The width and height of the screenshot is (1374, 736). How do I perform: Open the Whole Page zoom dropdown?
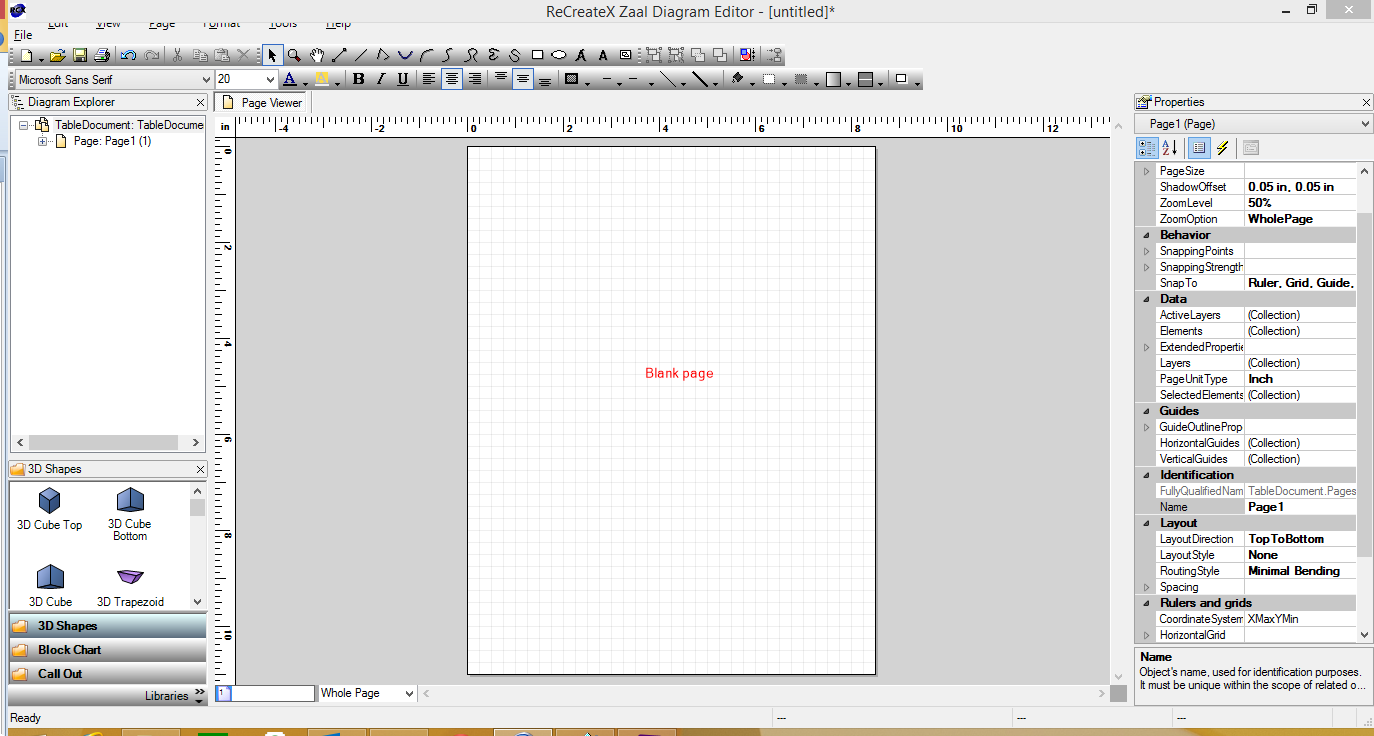tap(408, 693)
